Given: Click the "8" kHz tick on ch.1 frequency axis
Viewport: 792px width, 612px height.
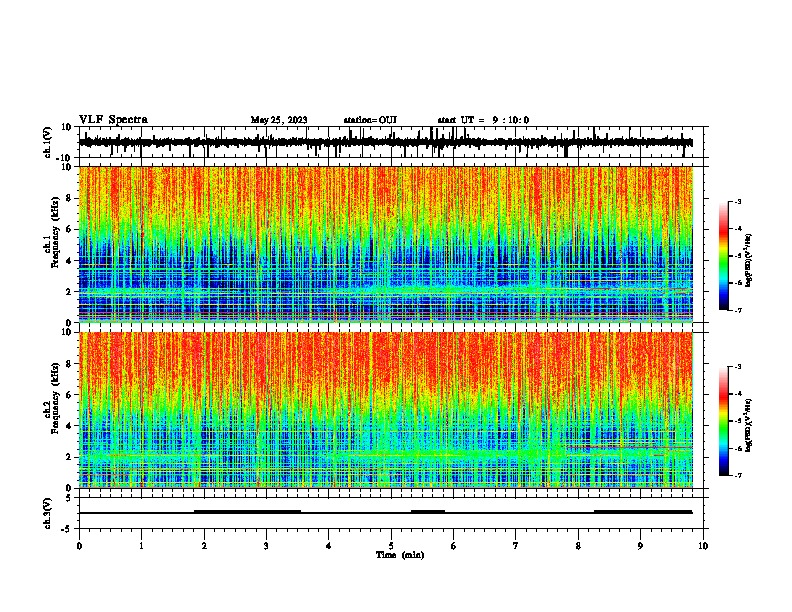Looking at the screenshot, I should point(69,198).
